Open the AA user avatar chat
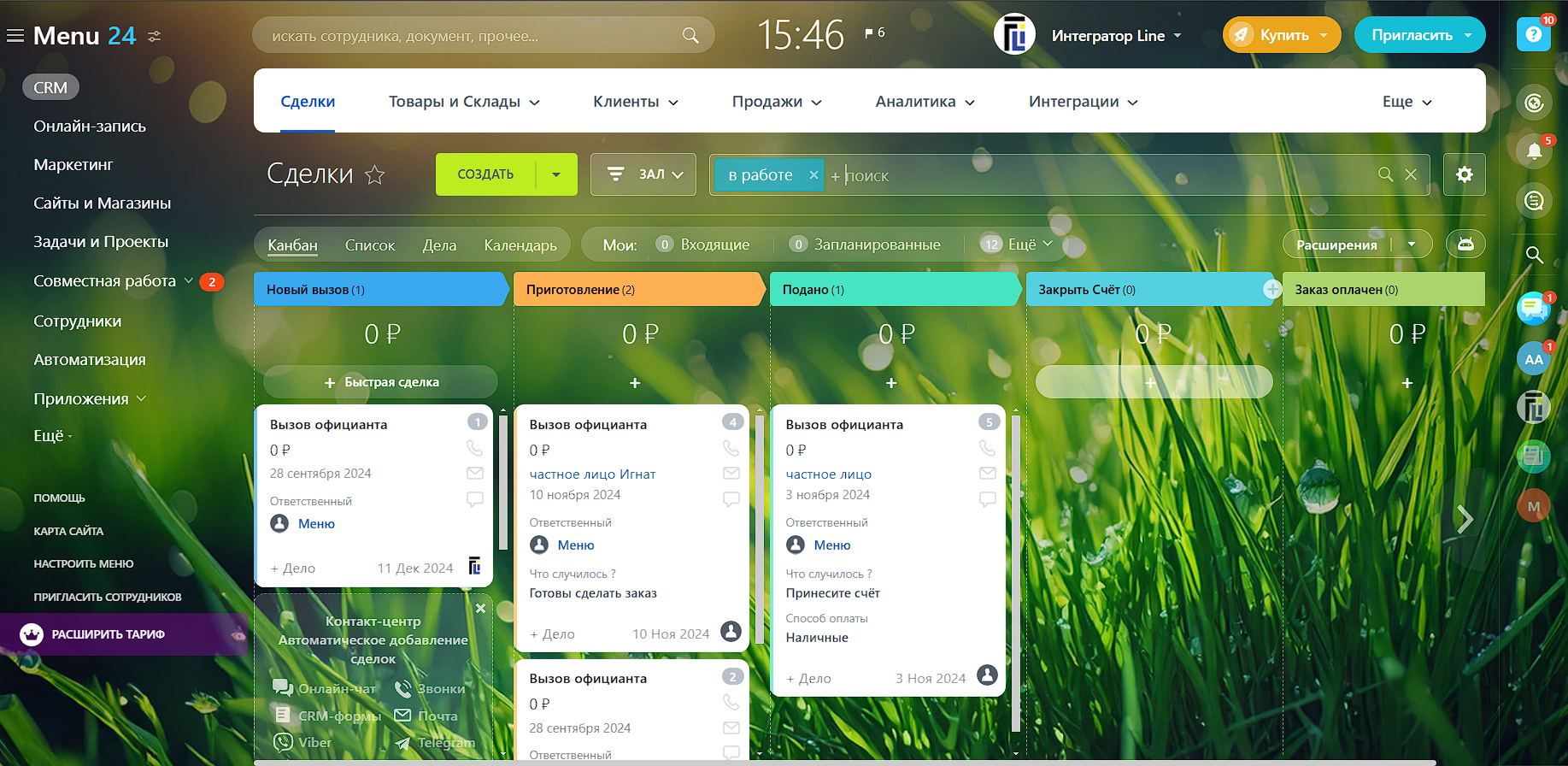Screen dimensions: 1568x766 pos(1534,359)
